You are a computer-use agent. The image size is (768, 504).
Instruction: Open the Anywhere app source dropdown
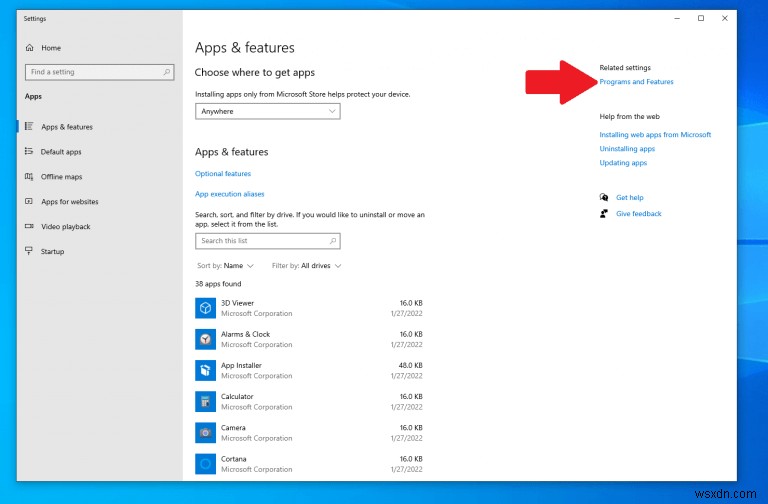point(267,111)
